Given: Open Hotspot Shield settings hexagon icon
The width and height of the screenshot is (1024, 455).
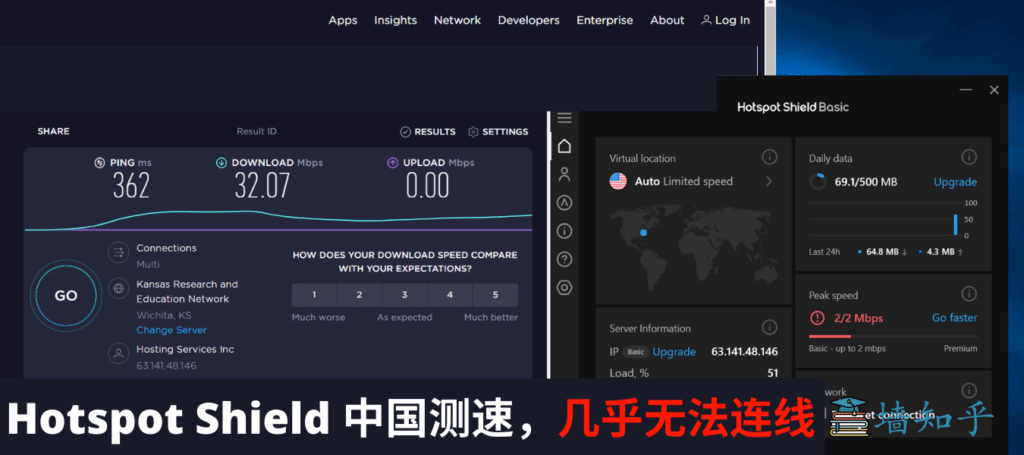Looking at the screenshot, I should click(564, 287).
